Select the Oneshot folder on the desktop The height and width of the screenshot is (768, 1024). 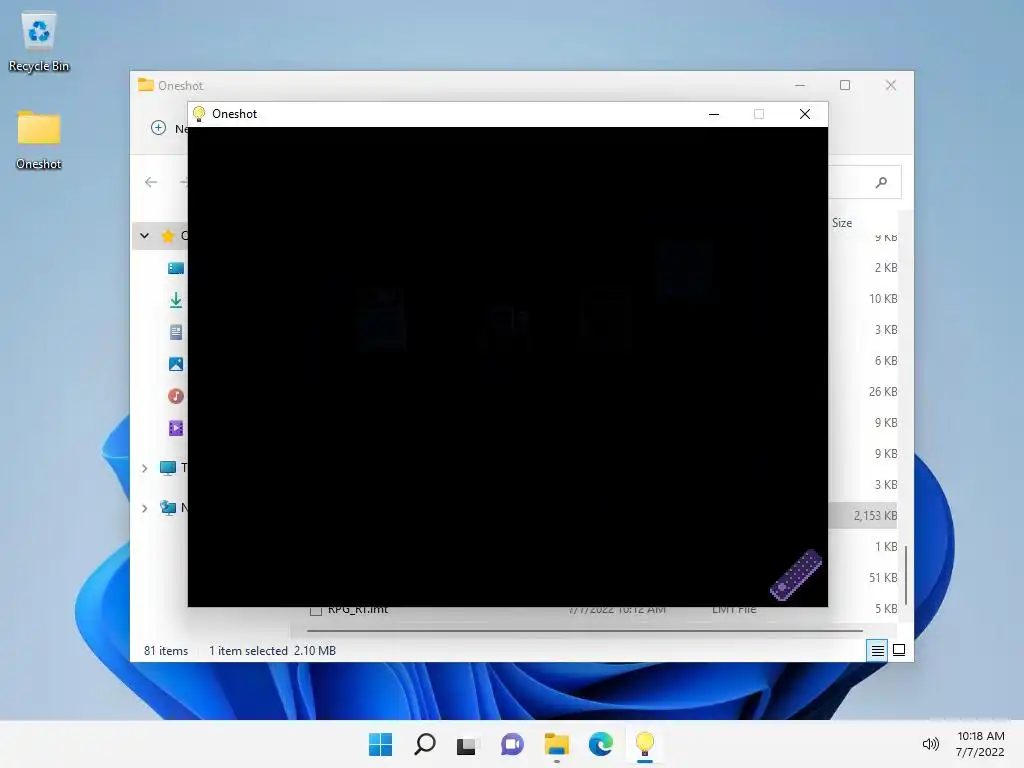39,139
